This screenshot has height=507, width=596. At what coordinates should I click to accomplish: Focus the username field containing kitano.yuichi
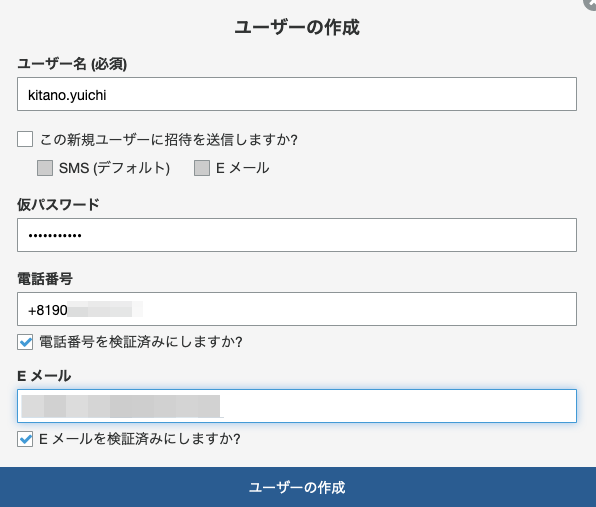coord(297,94)
